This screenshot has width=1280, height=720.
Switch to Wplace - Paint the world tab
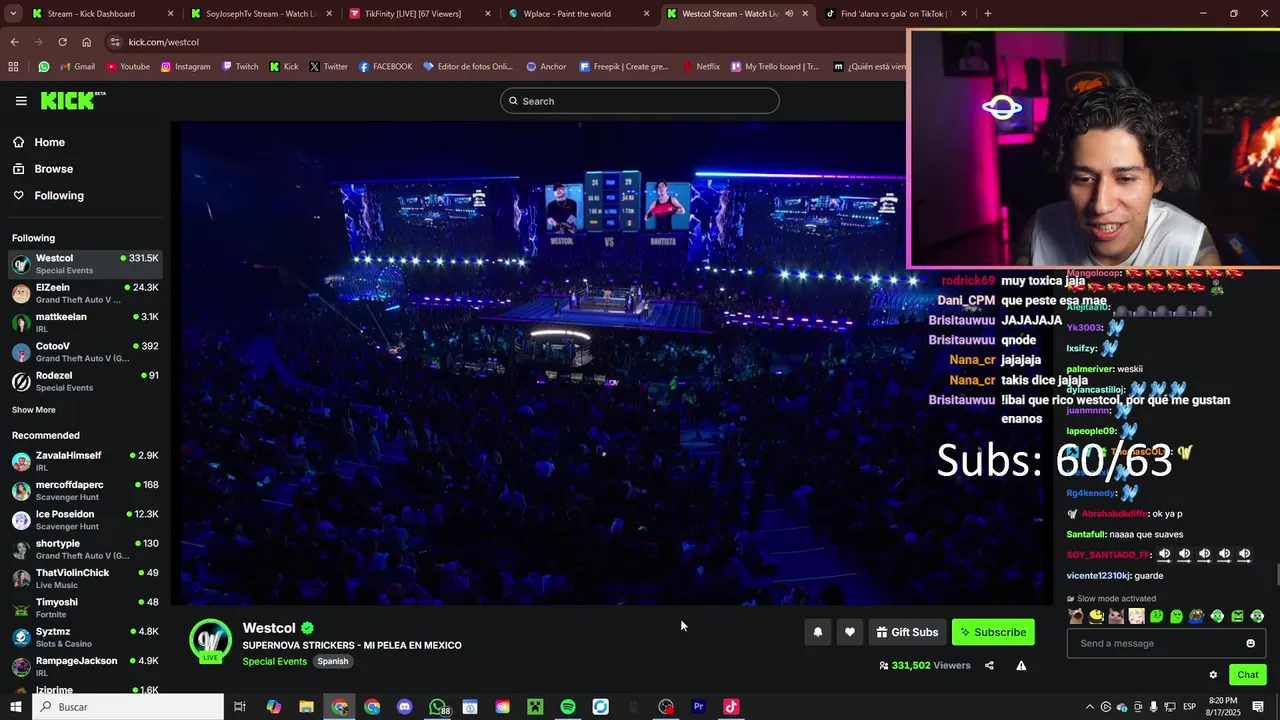(x=578, y=14)
